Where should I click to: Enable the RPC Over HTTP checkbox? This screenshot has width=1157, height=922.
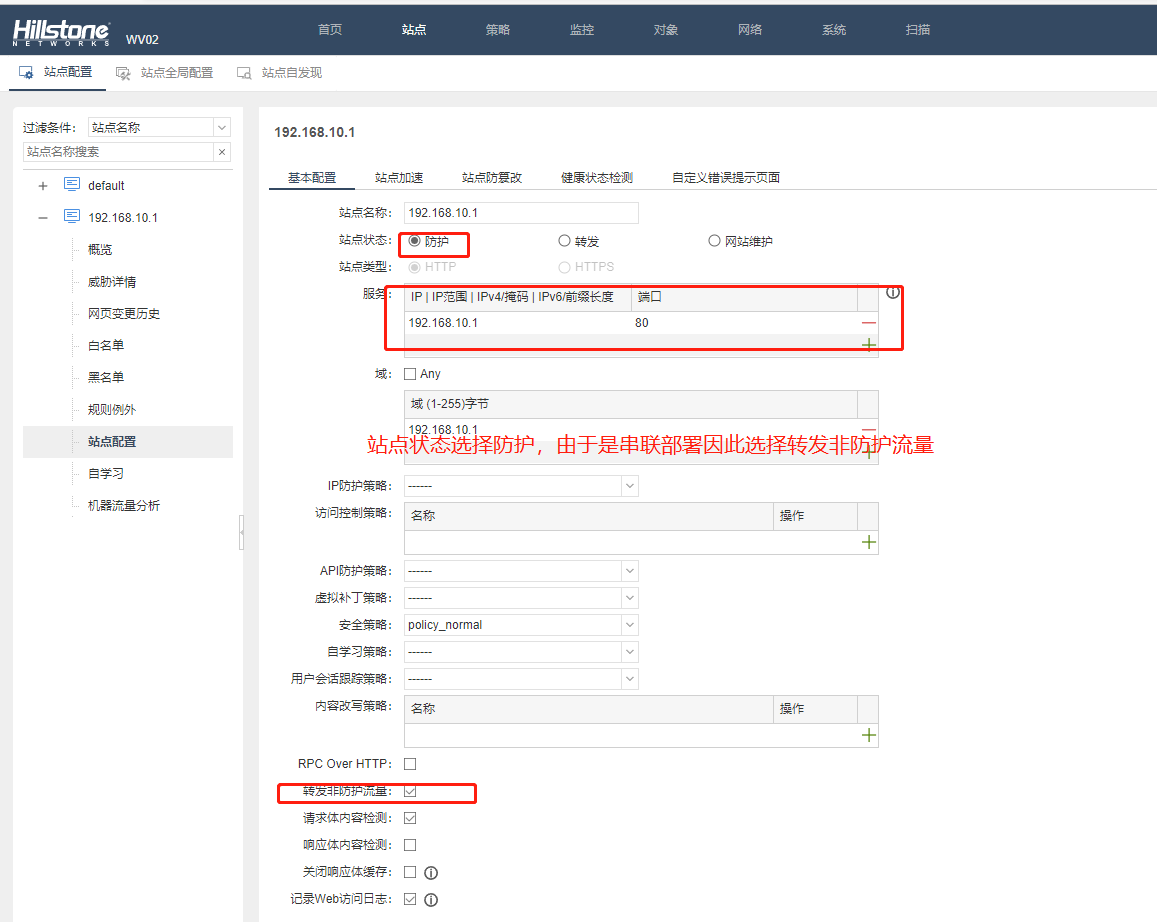[x=410, y=764]
